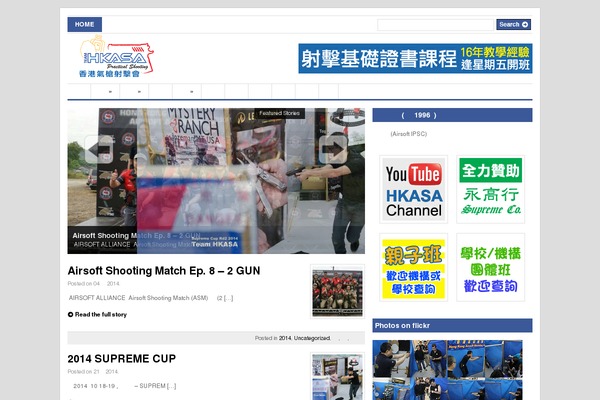Click the Search button
The height and width of the screenshot is (400, 600).
pos(513,24)
